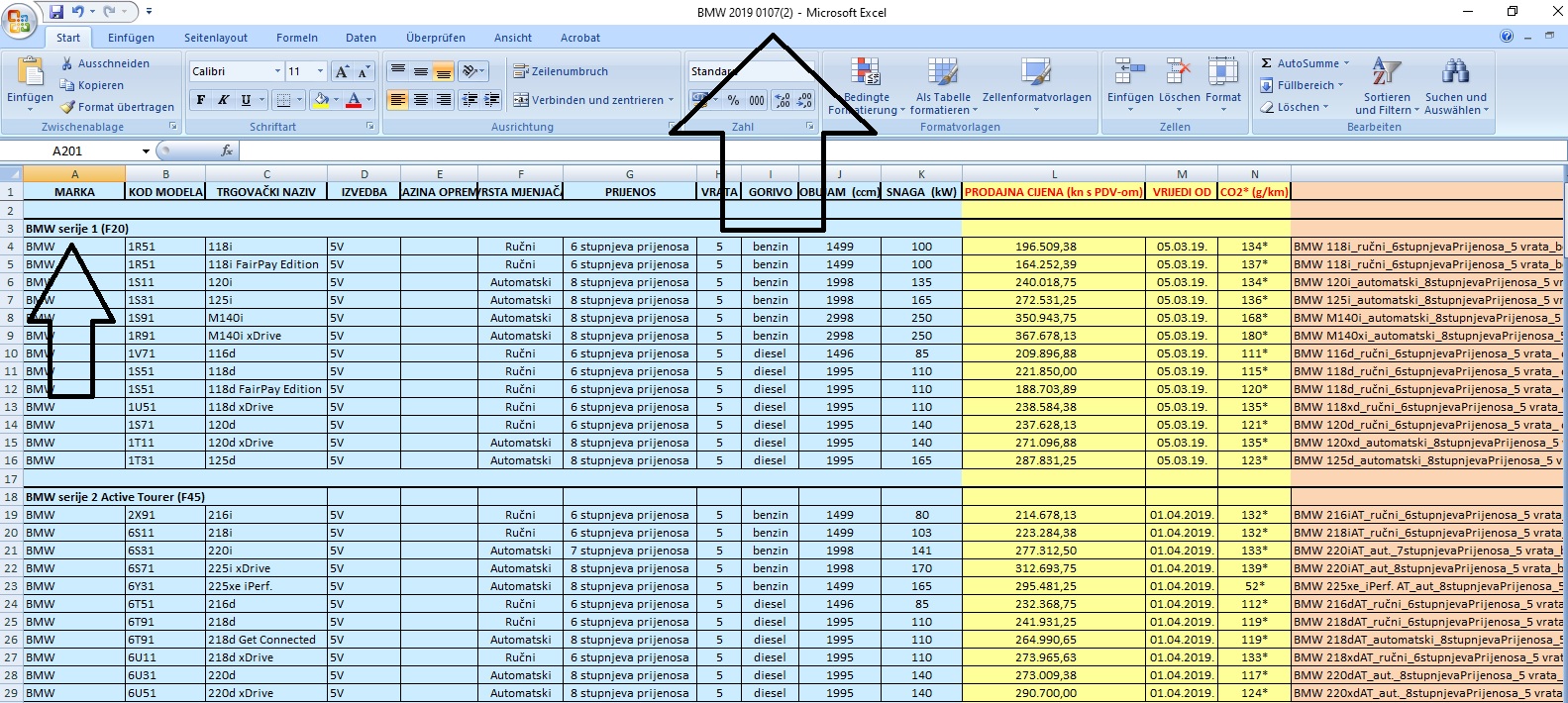Click the Redo arrow icon
The width and height of the screenshot is (1568, 703).
(x=110, y=12)
